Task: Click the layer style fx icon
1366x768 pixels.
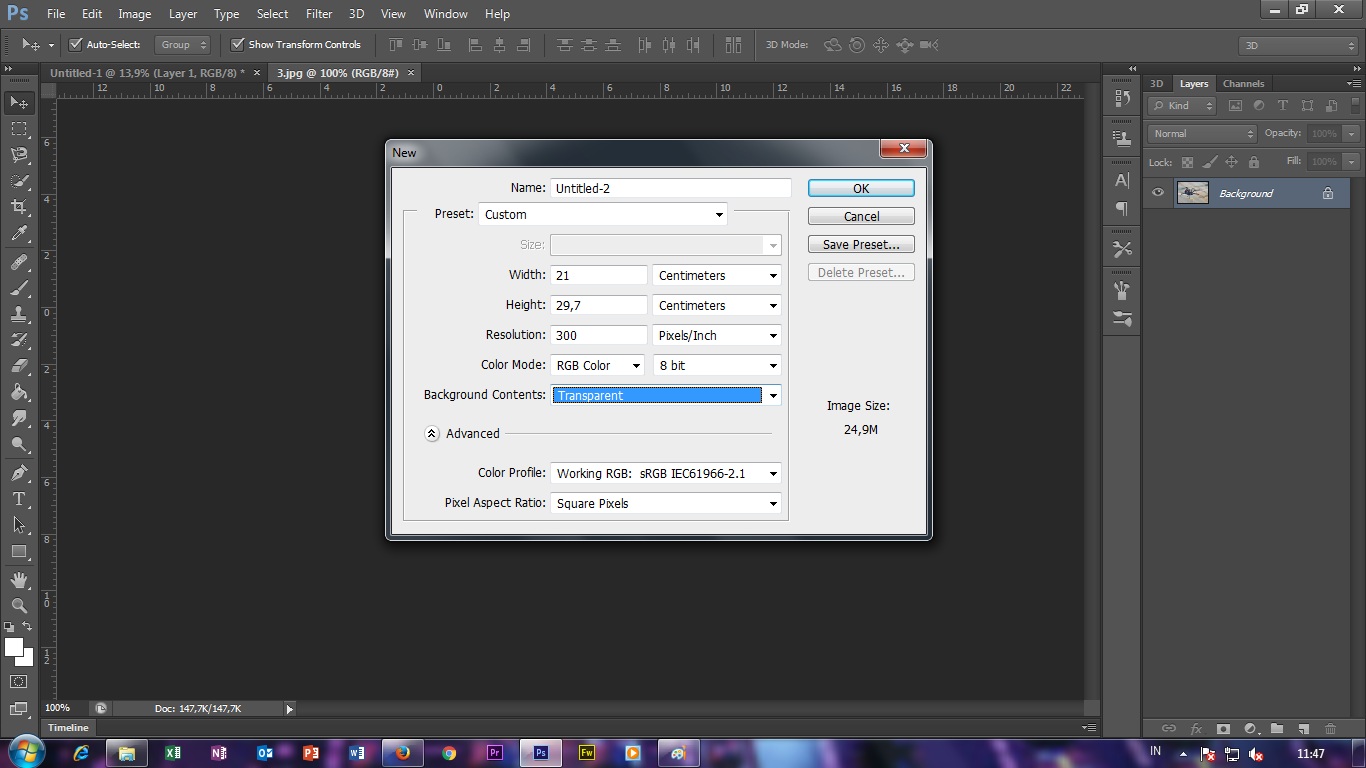Action: (x=1196, y=729)
